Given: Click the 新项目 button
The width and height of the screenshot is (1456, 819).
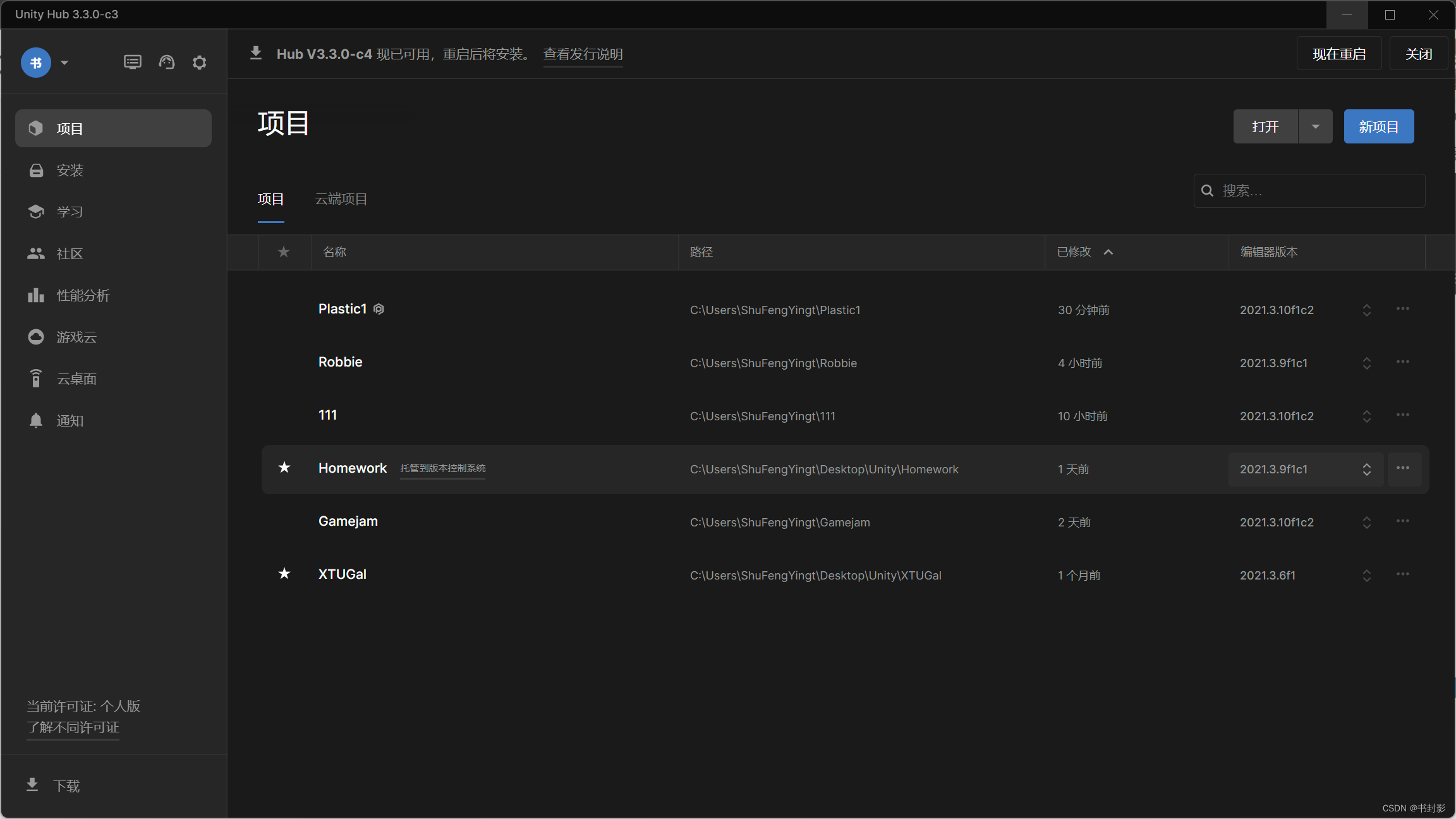Looking at the screenshot, I should pyautogui.click(x=1378, y=126).
